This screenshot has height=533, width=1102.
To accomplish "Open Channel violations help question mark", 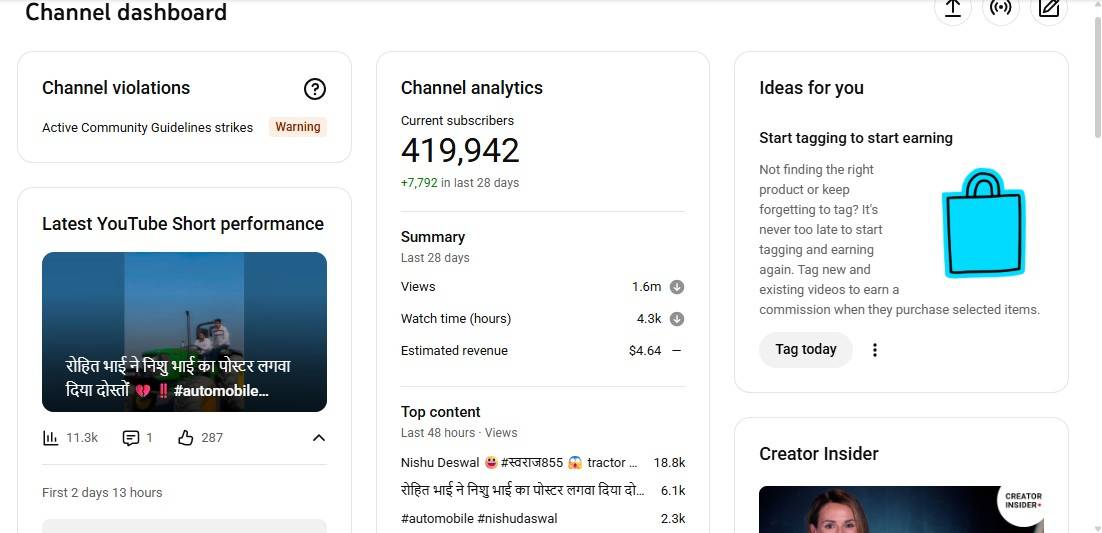I will (x=314, y=89).
